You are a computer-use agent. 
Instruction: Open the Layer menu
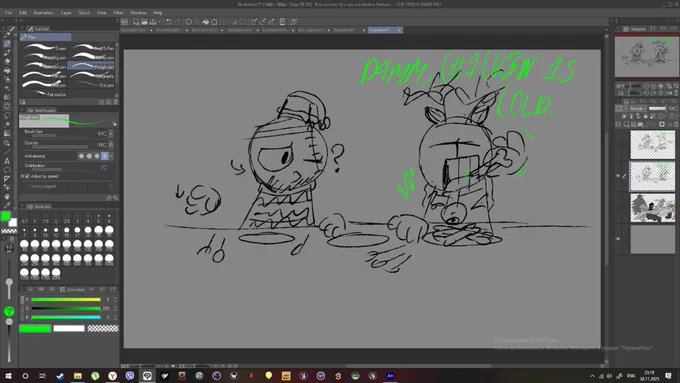coord(66,13)
